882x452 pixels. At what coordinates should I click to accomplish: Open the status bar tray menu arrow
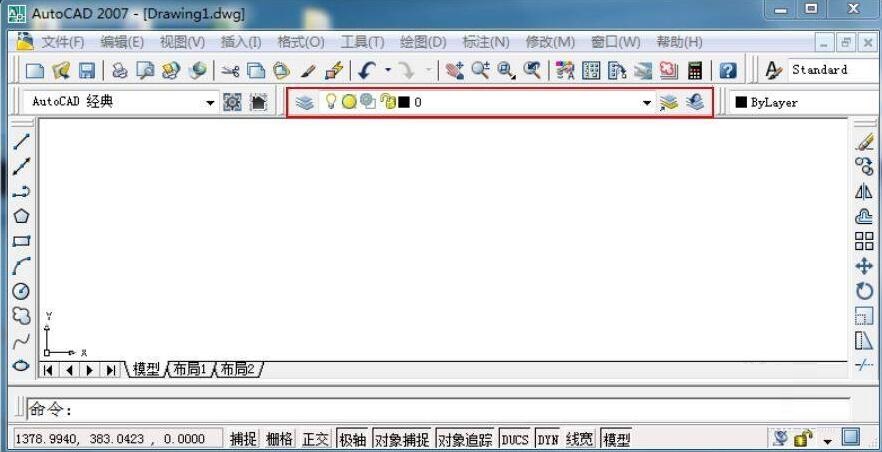(x=827, y=440)
